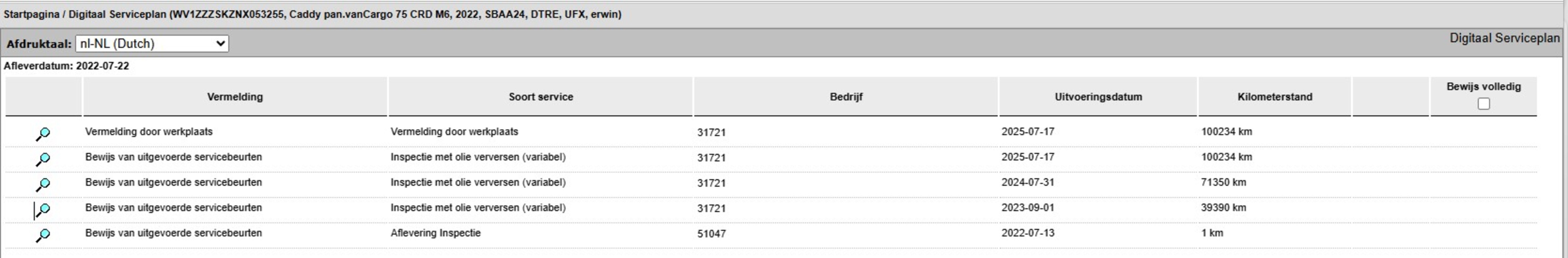Click the Startpagina breadcrumb link

(31, 14)
